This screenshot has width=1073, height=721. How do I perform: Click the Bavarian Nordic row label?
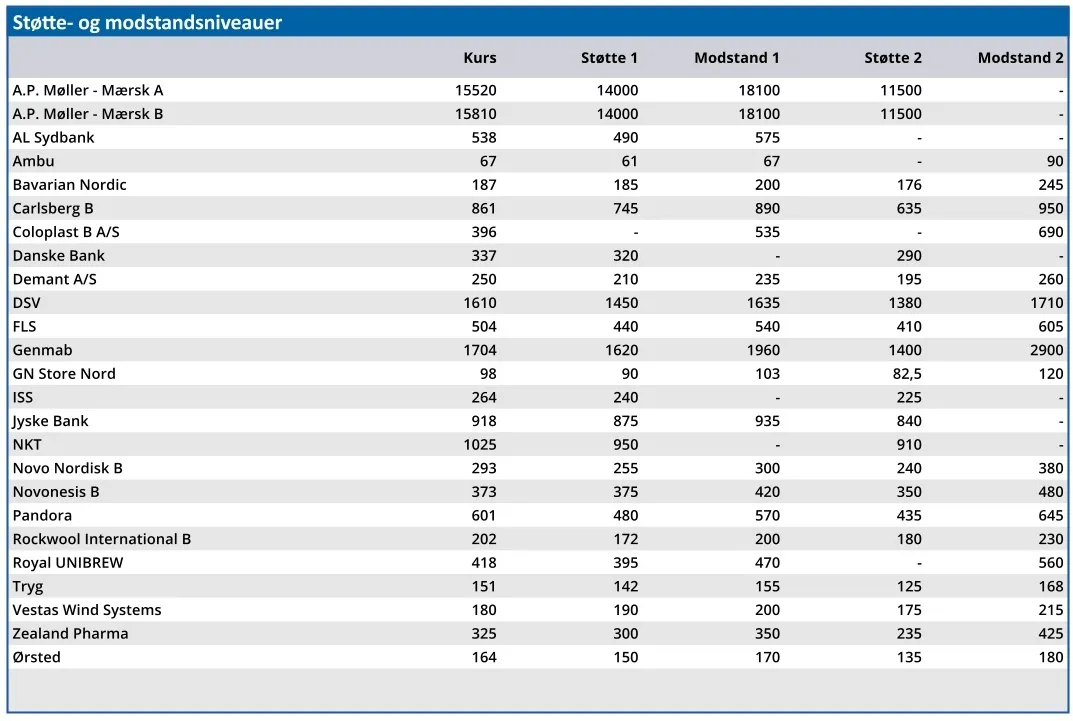click(x=69, y=185)
